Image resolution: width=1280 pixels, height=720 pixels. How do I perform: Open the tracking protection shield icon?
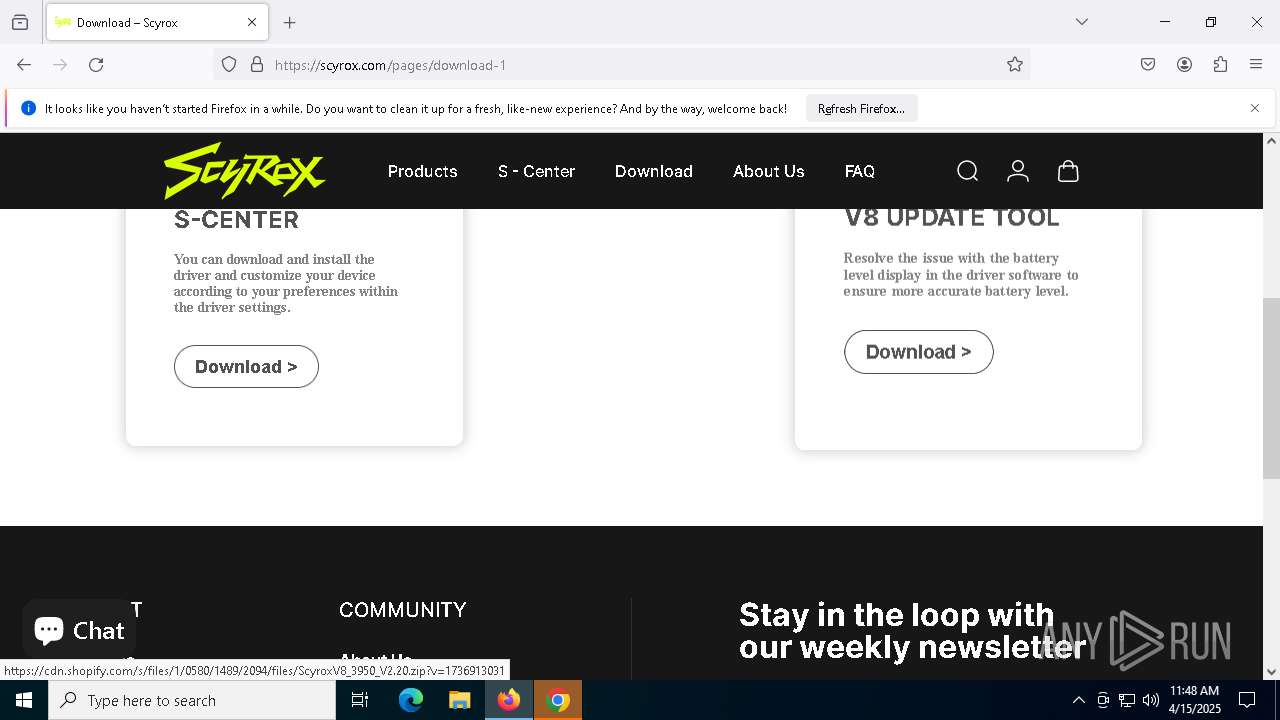coord(229,65)
